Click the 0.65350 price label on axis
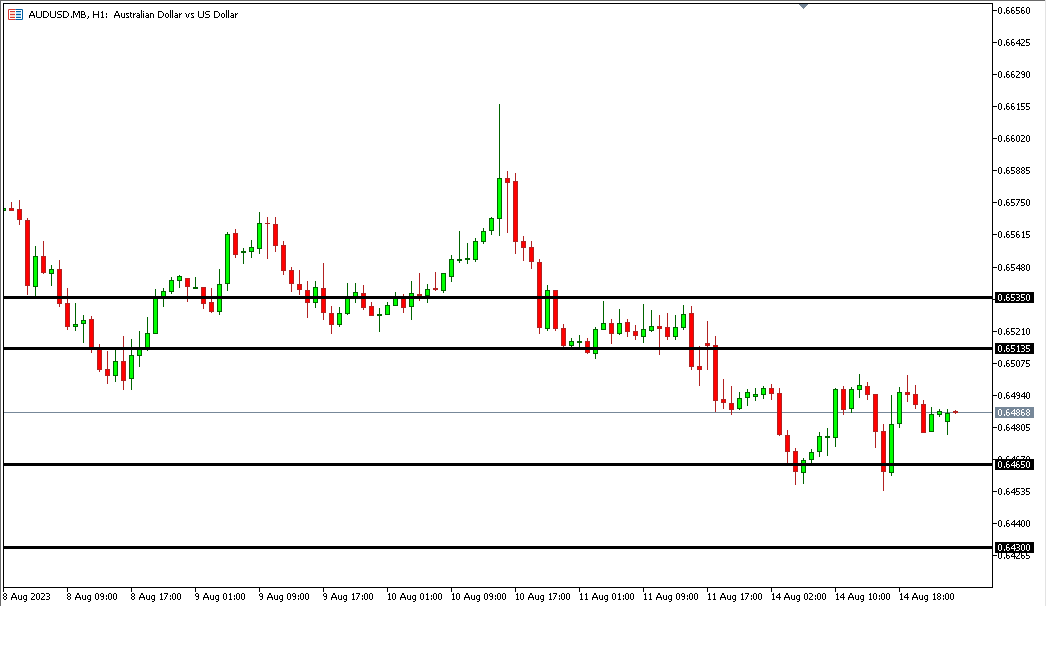1046x672 pixels. point(1014,298)
